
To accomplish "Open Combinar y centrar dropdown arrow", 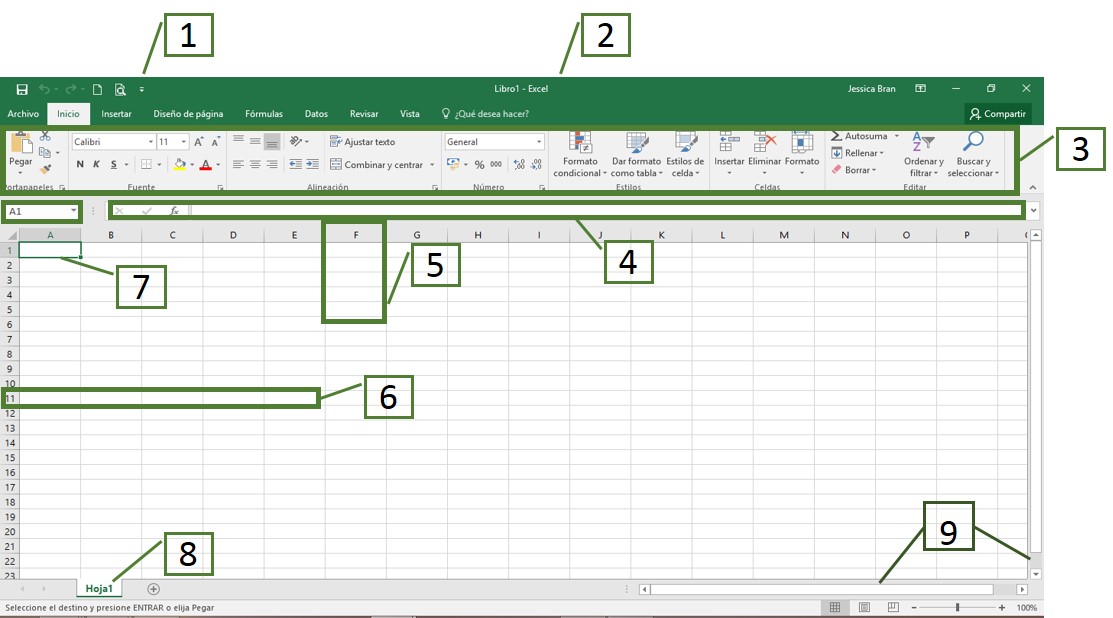I will tap(432, 165).
